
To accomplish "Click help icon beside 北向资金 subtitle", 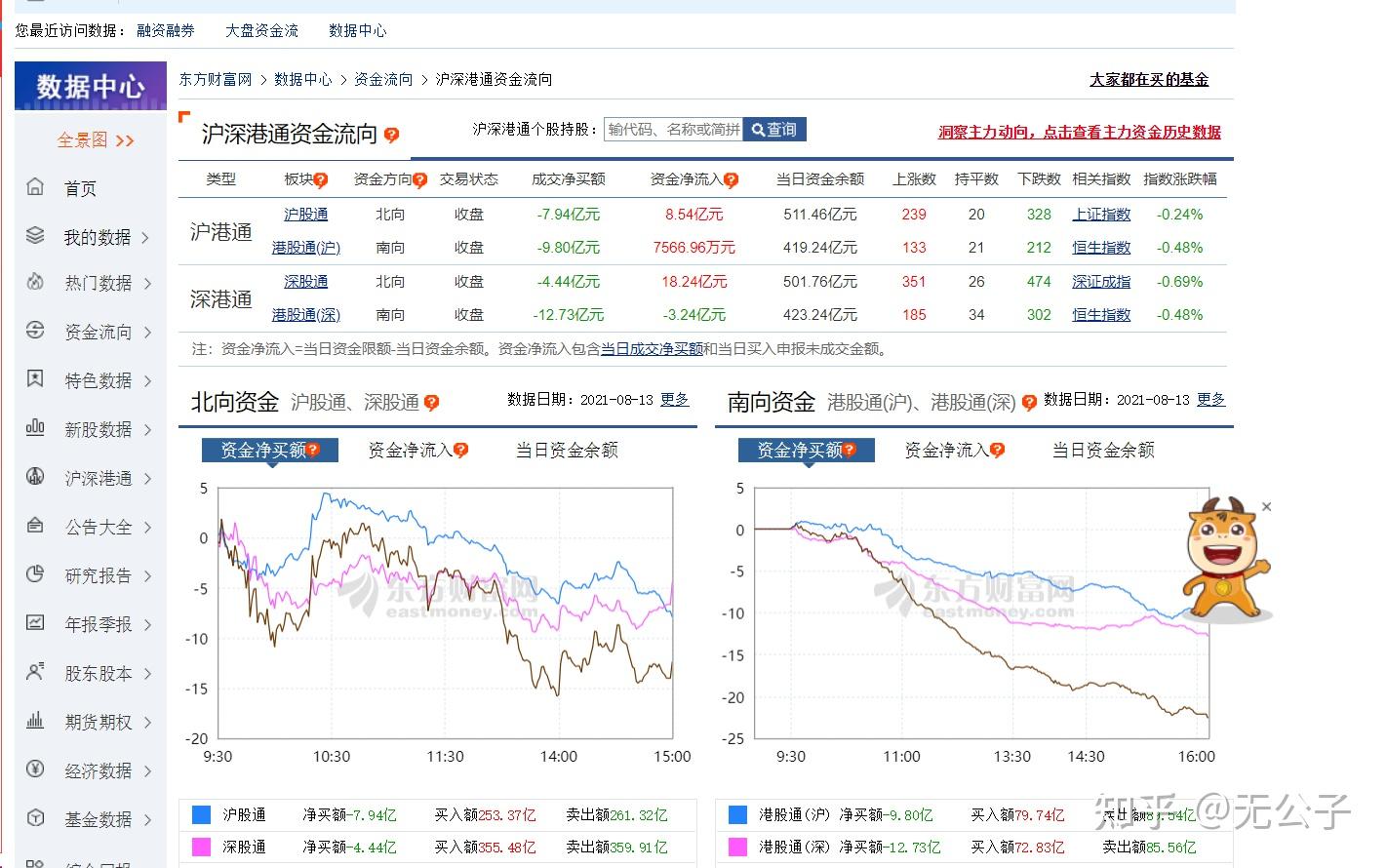I will (432, 402).
